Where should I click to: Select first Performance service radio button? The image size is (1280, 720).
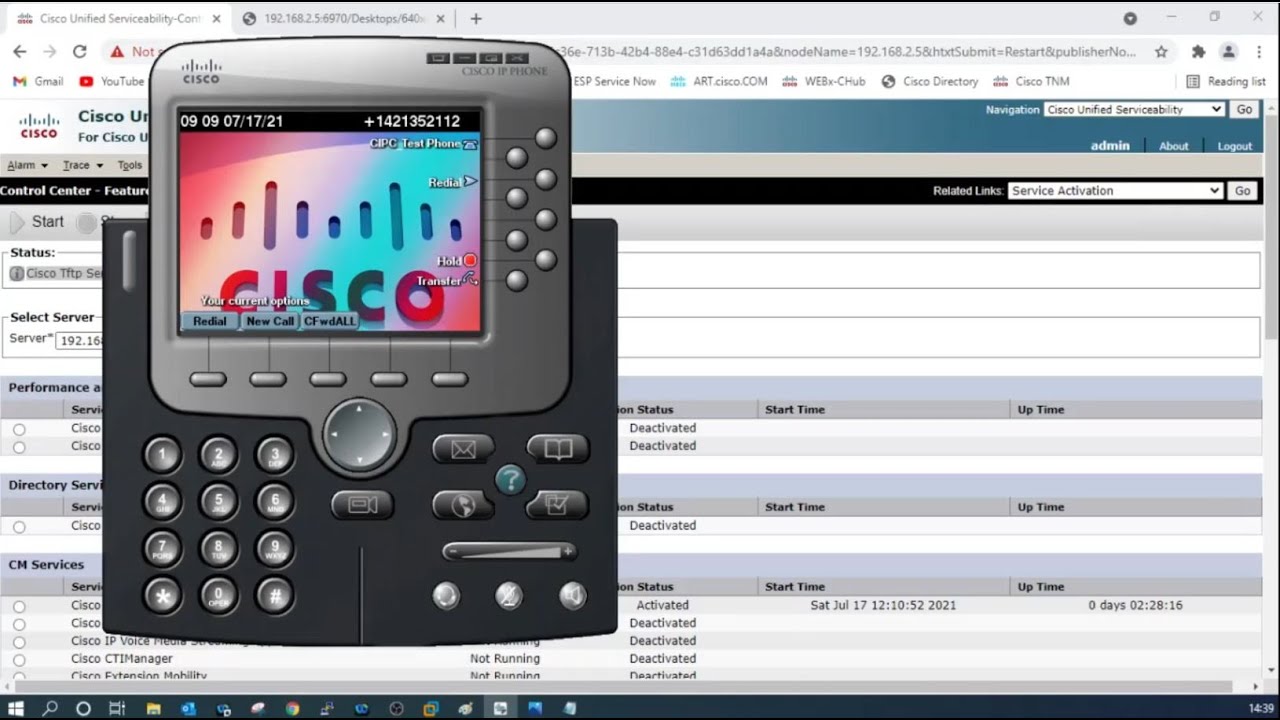tap(19, 429)
